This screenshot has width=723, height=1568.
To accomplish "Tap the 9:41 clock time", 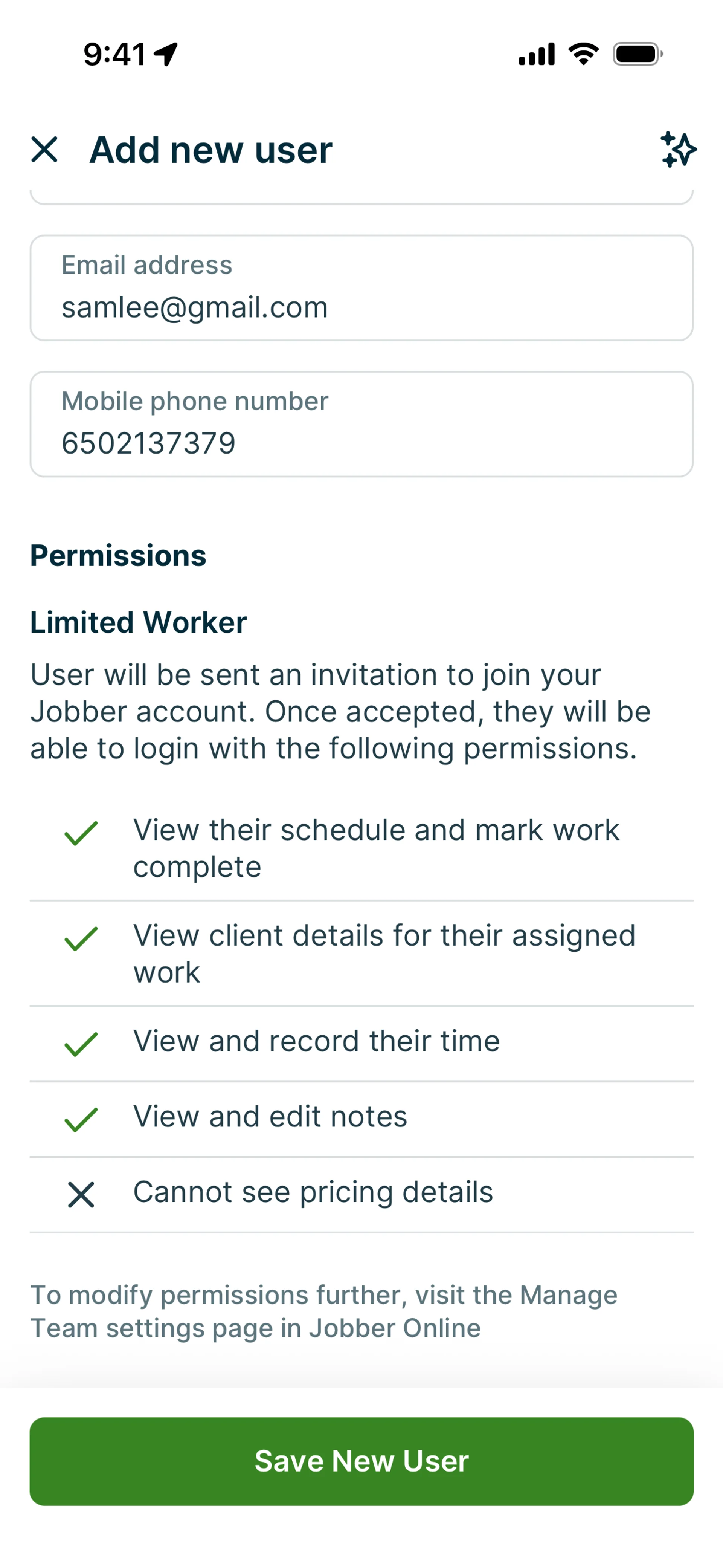I will (x=114, y=54).
